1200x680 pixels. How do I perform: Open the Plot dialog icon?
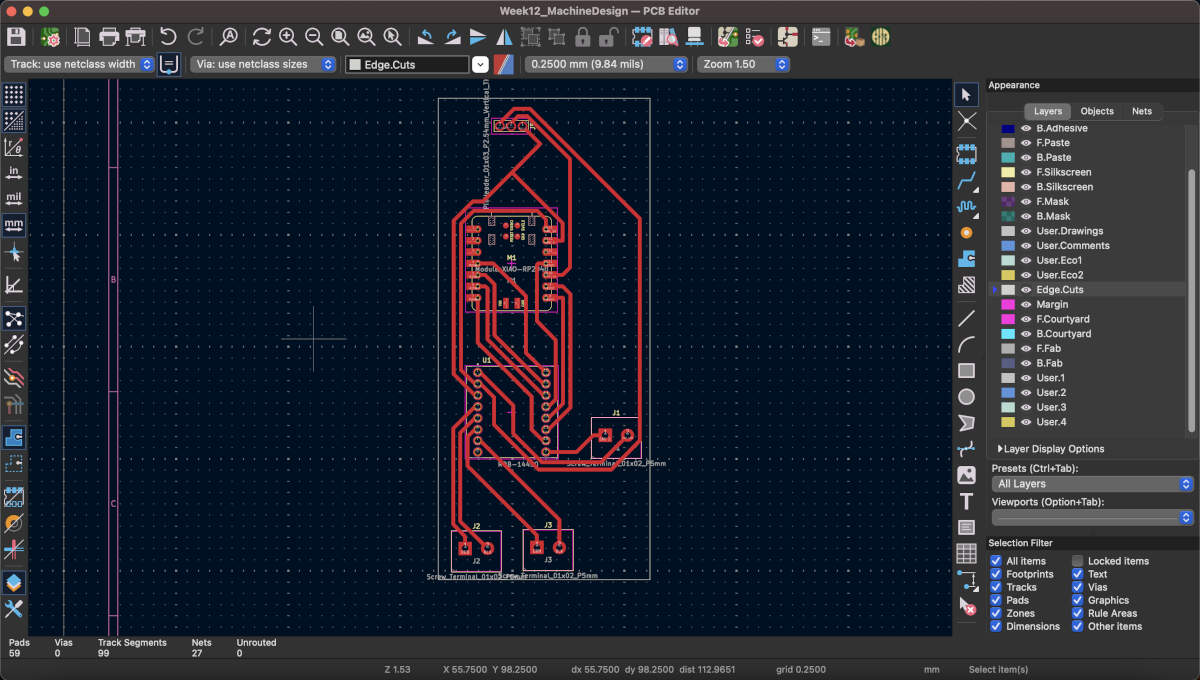pyautogui.click(x=135, y=37)
